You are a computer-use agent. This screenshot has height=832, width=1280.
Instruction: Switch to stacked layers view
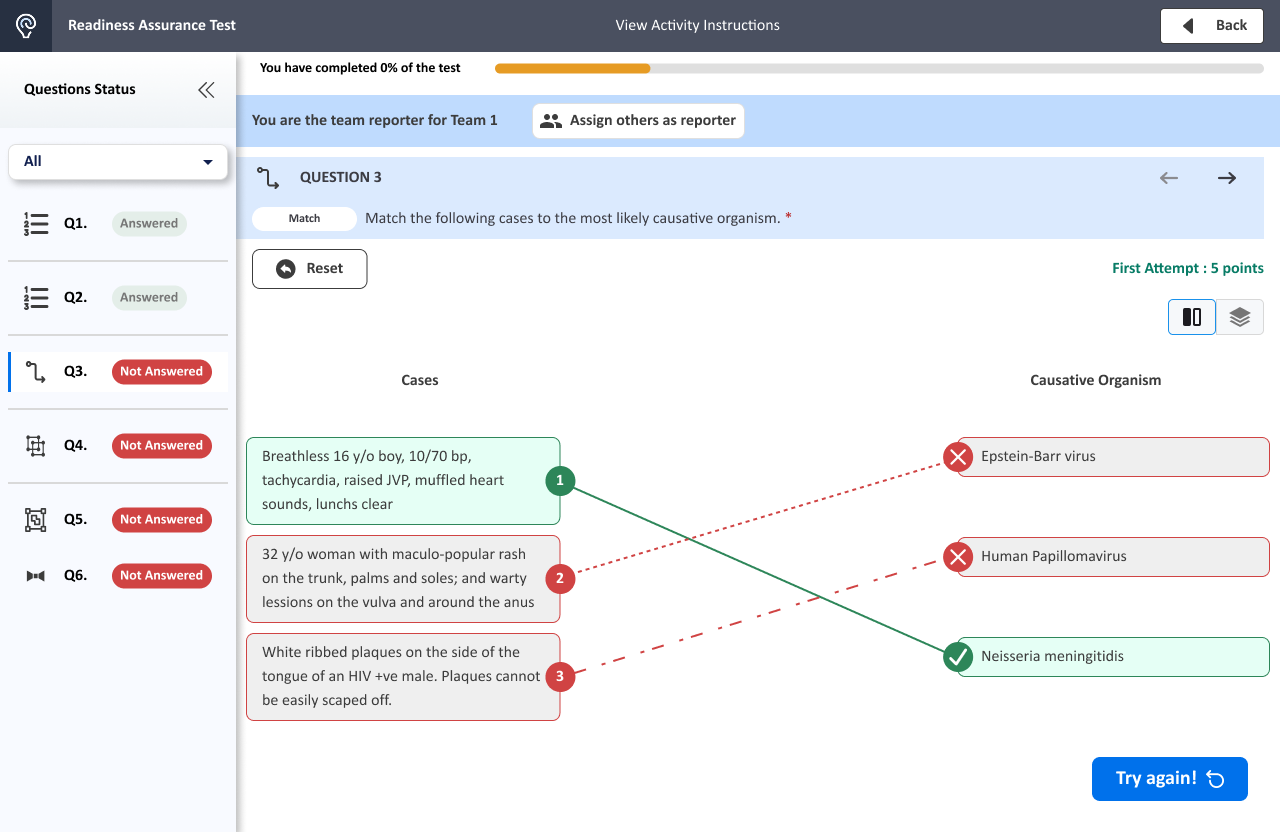1240,317
